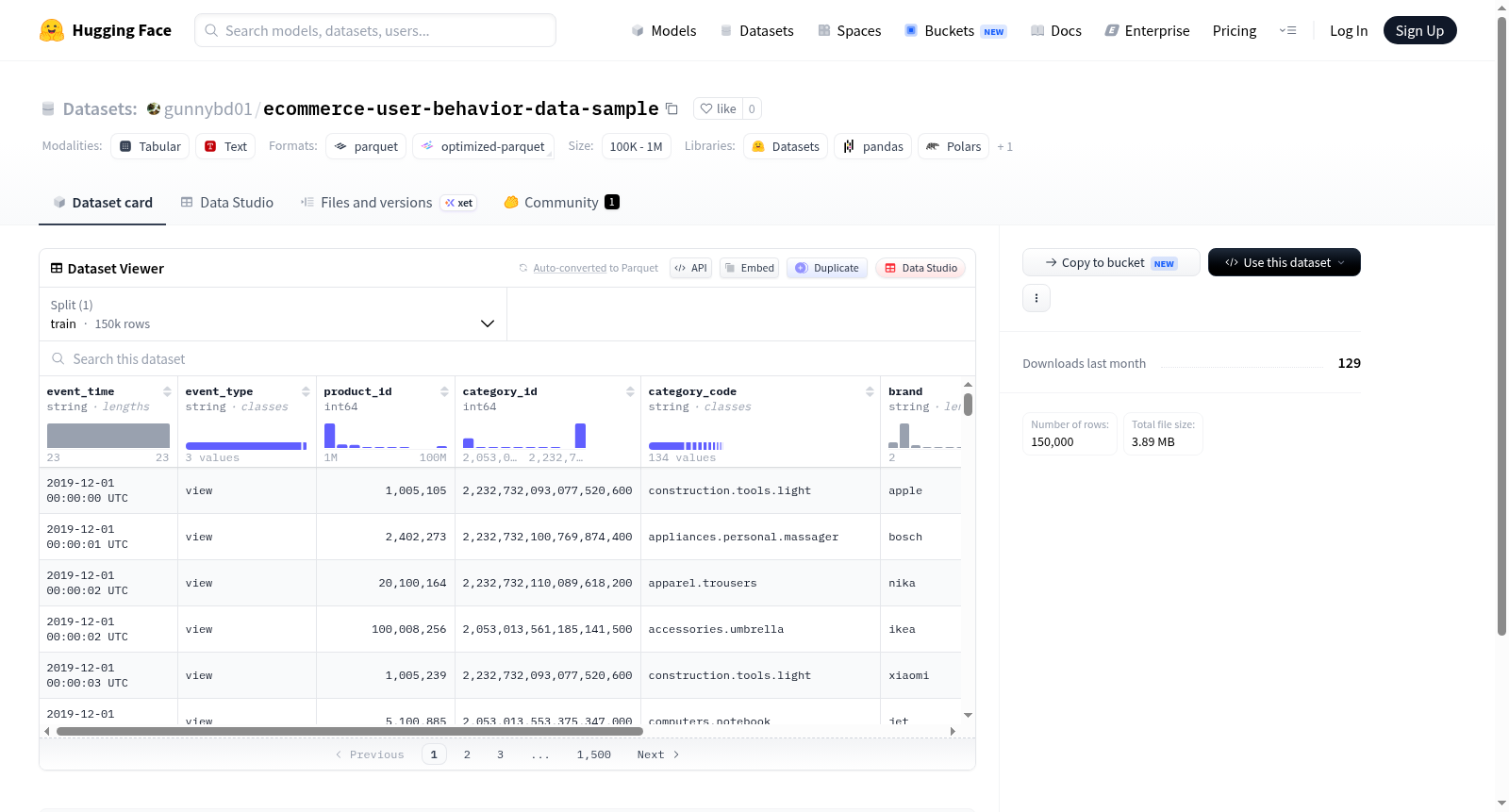Image resolution: width=1509 pixels, height=812 pixels.
Task: Click the category_id distribution histogram
Action: [x=524, y=436]
